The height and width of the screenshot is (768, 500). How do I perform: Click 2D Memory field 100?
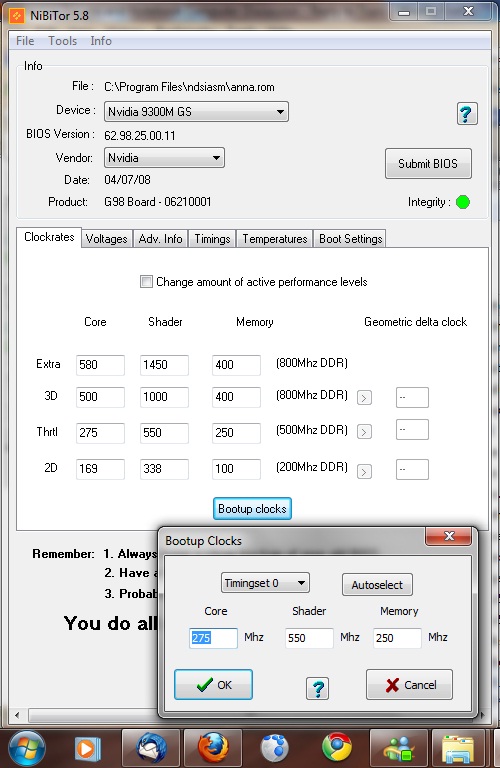click(x=236, y=469)
